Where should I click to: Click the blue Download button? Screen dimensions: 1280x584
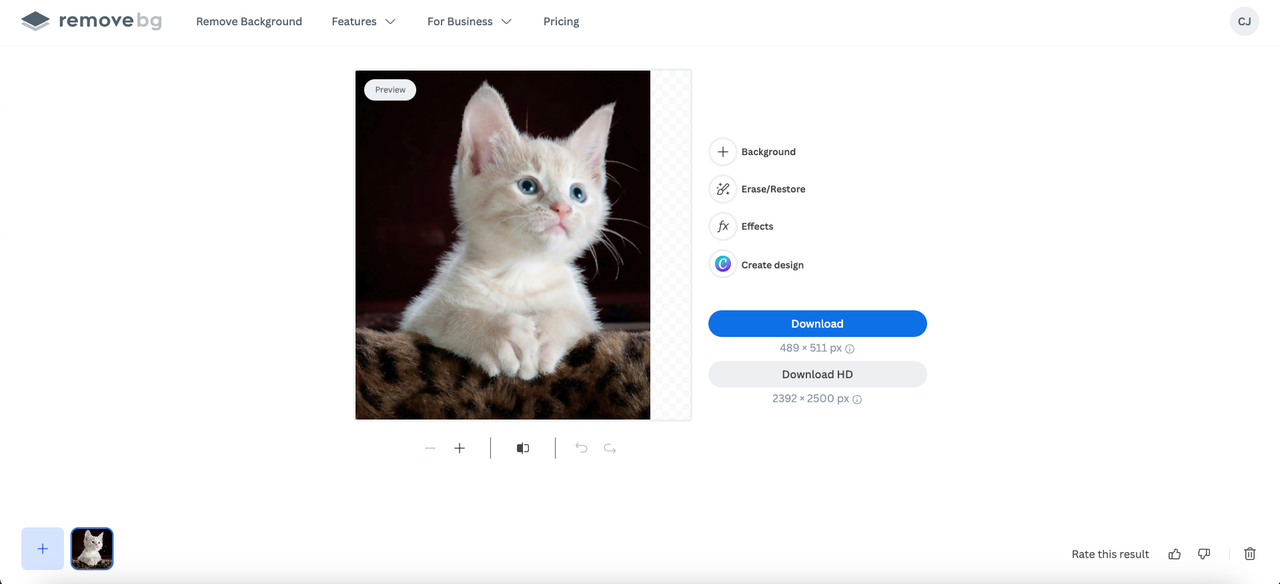pyautogui.click(x=817, y=324)
